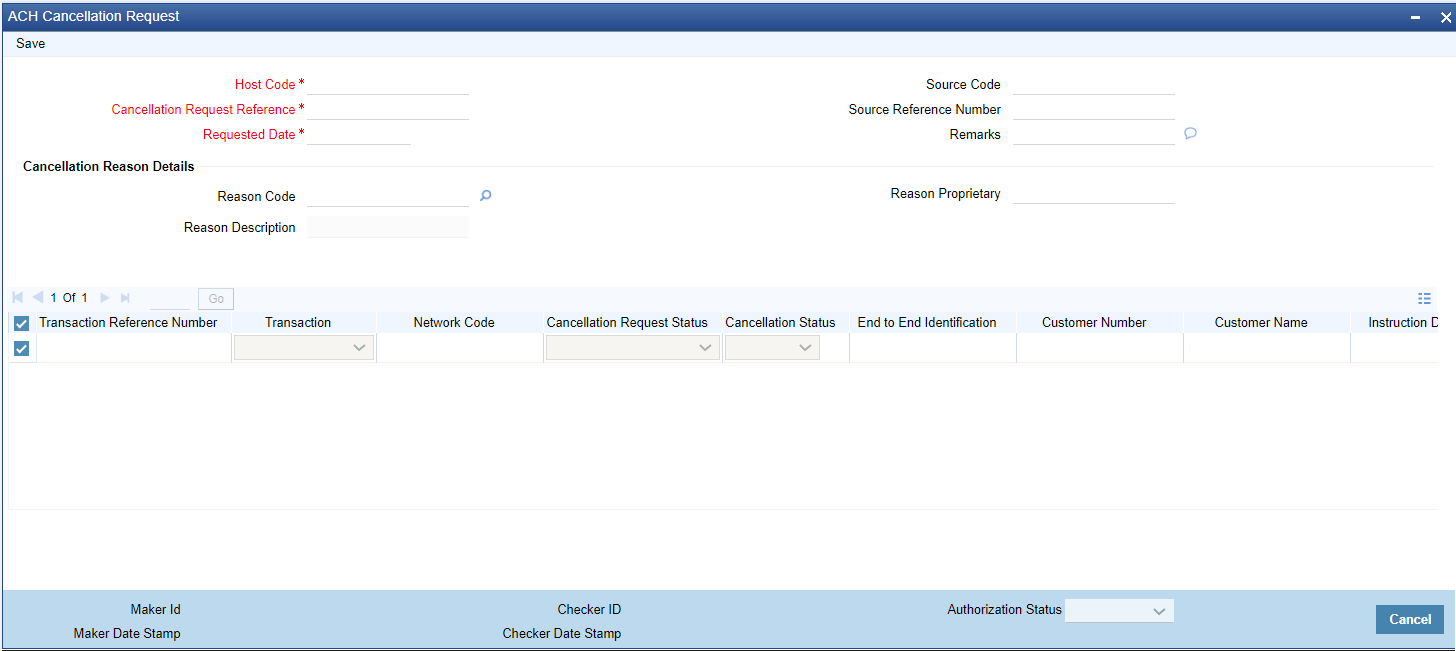
Task: Click the Cancel button
Action: tap(1410, 619)
